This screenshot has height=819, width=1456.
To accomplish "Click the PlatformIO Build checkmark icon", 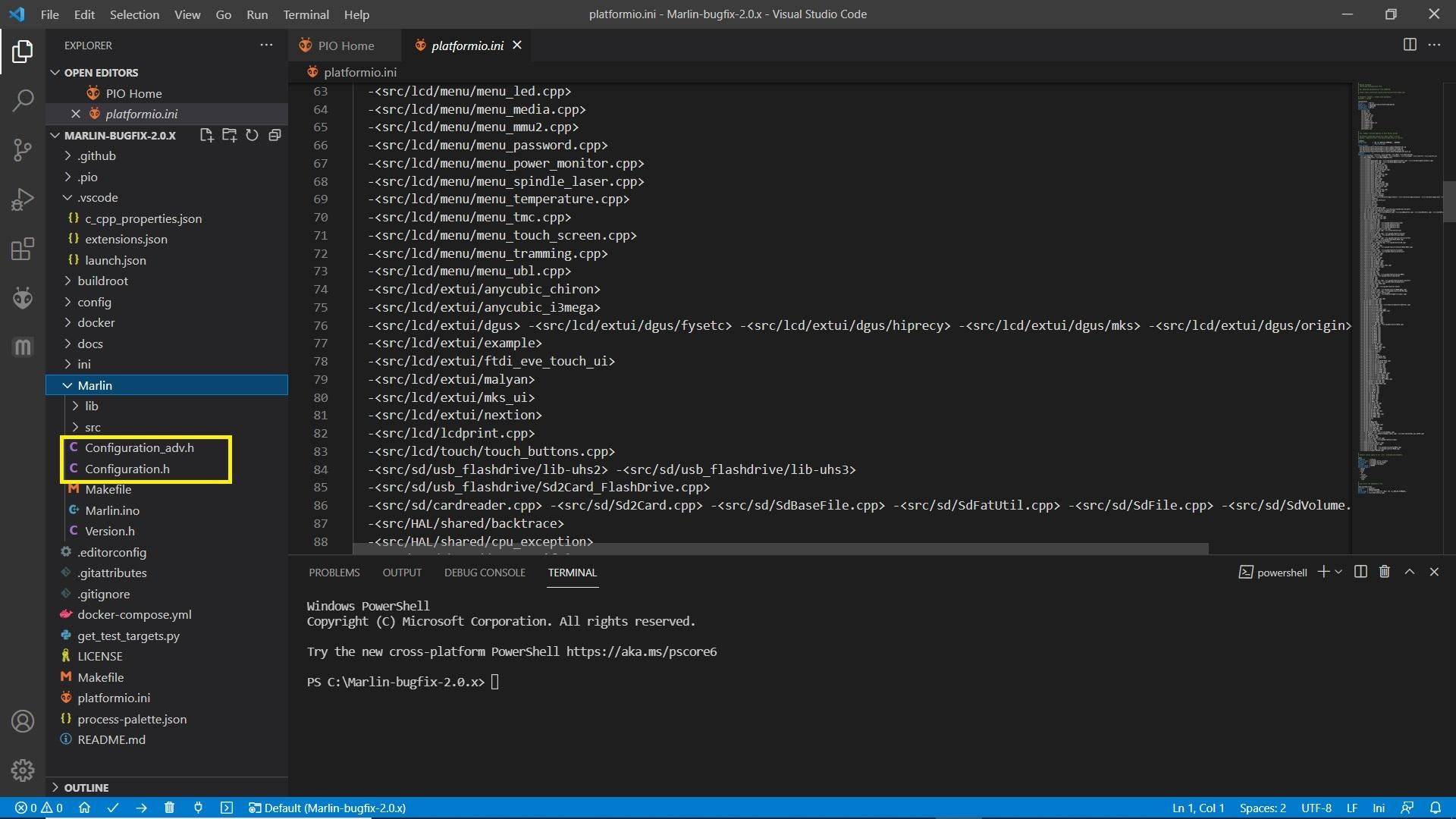I will (113, 808).
